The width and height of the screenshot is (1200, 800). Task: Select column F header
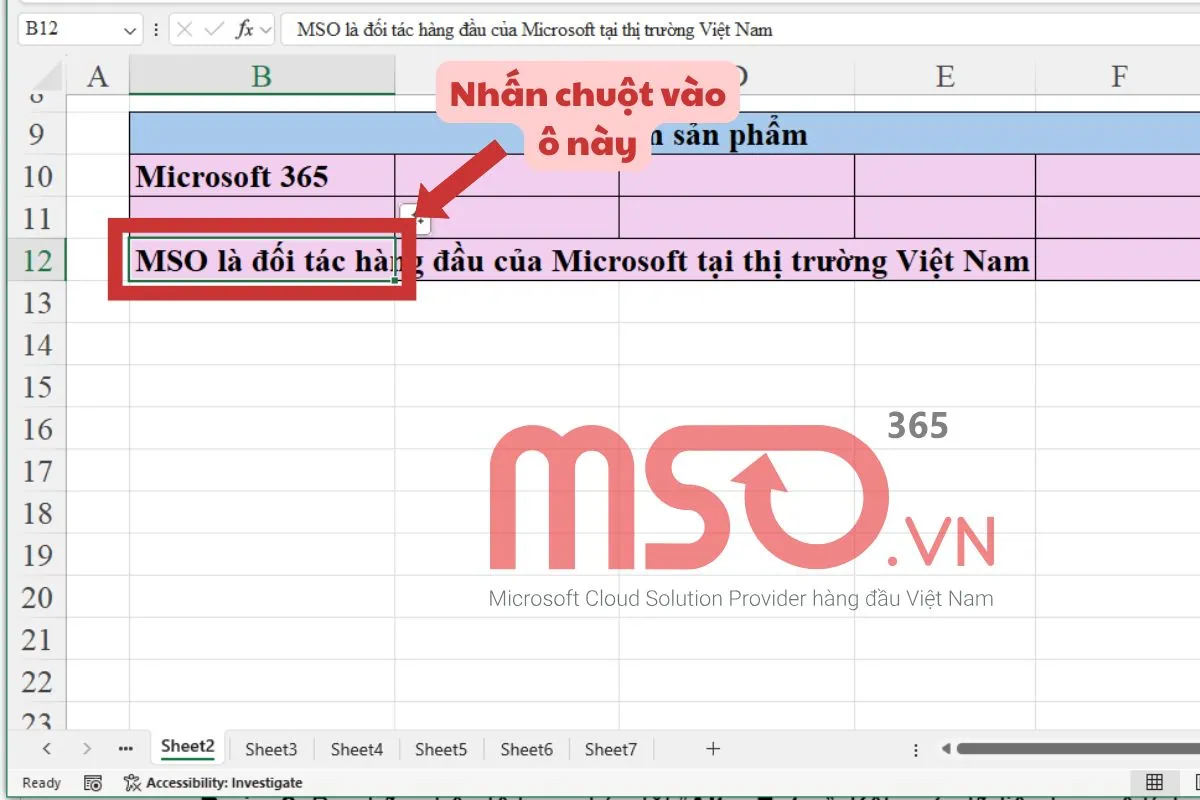(1118, 76)
